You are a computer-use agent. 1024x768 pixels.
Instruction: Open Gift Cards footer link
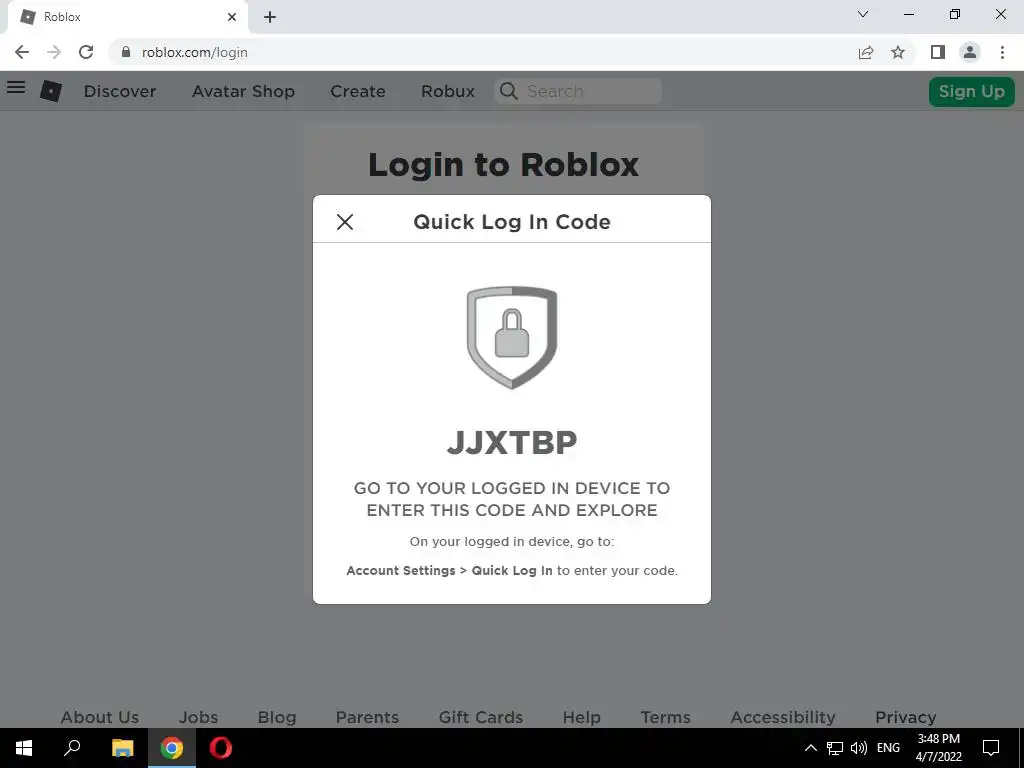pyautogui.click(x=481, y=717)
